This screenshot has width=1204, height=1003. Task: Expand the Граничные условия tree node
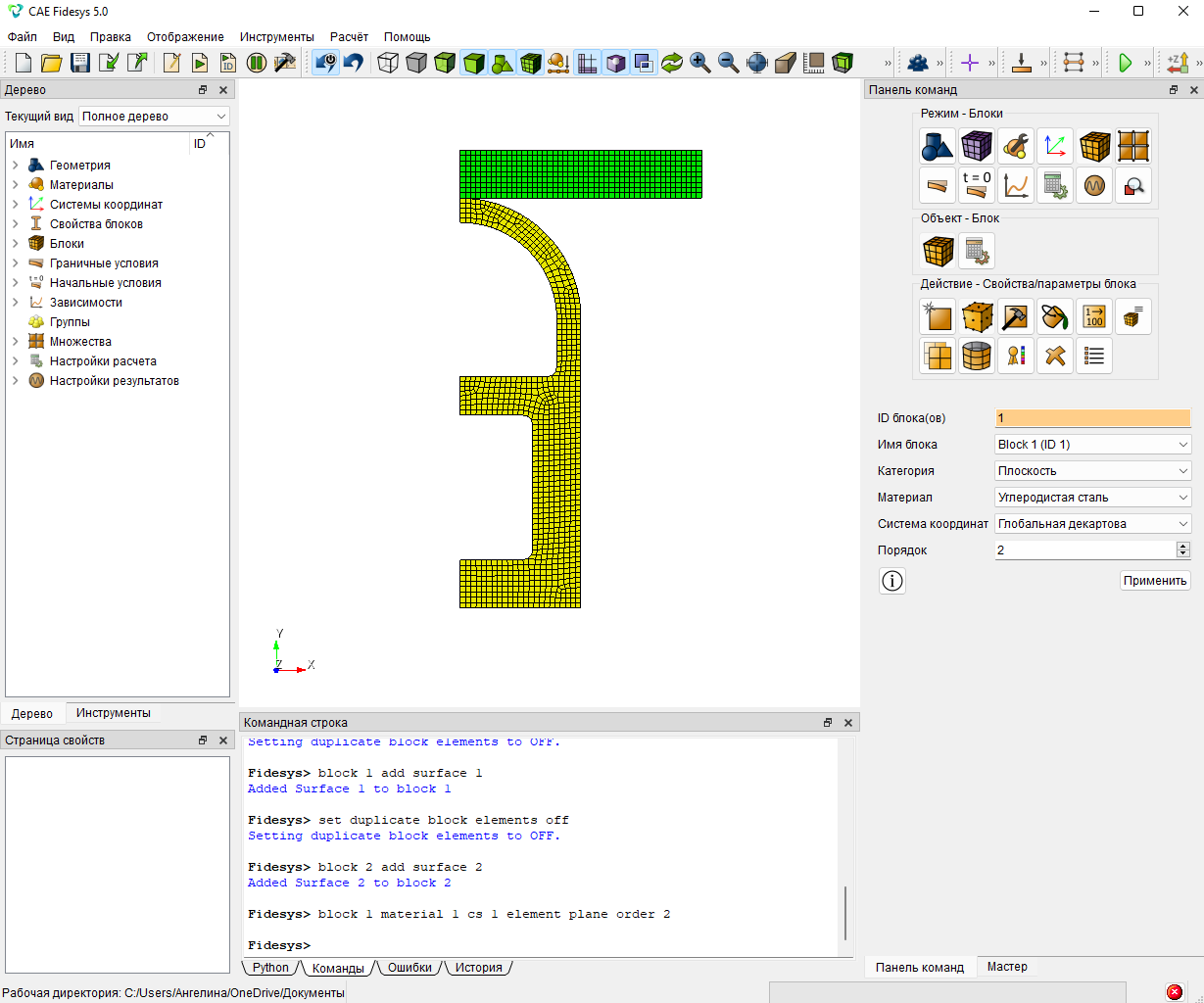tap(15, 263)
